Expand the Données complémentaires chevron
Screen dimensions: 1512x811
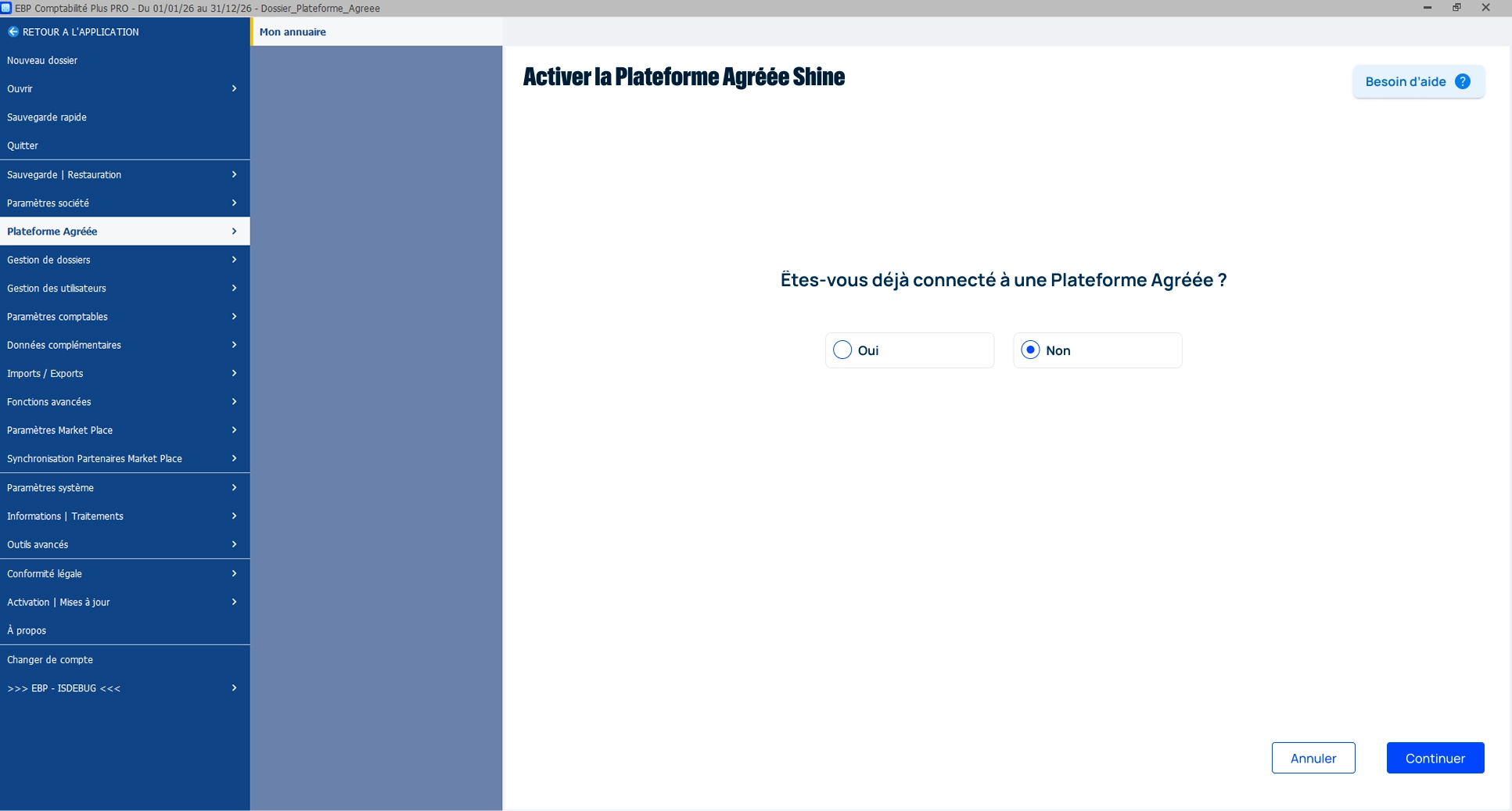pyautogui.click(x=234, y=345)
